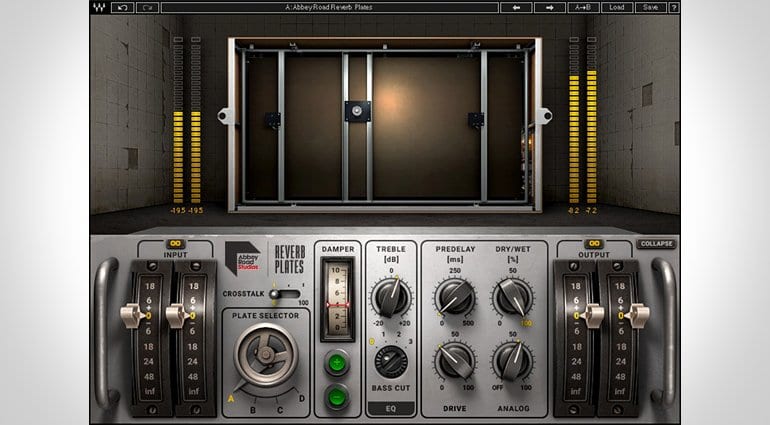Set bass cut to position 2
Viewport: 770px width, 425px height.
click(x=399, y=334)
